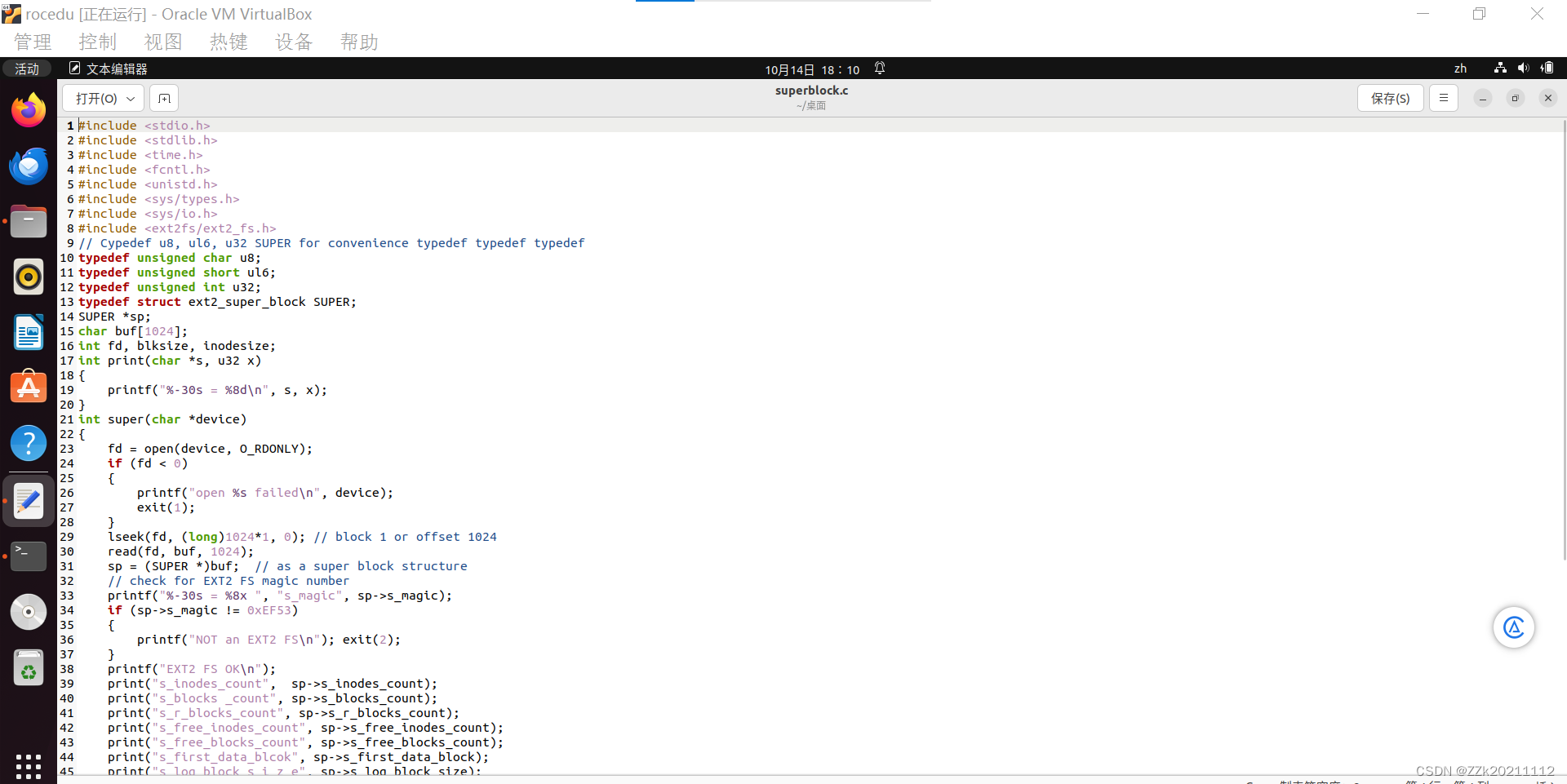Open Ubuntu Software store icon
The image size is (1567, 784).
pos(29,387)
